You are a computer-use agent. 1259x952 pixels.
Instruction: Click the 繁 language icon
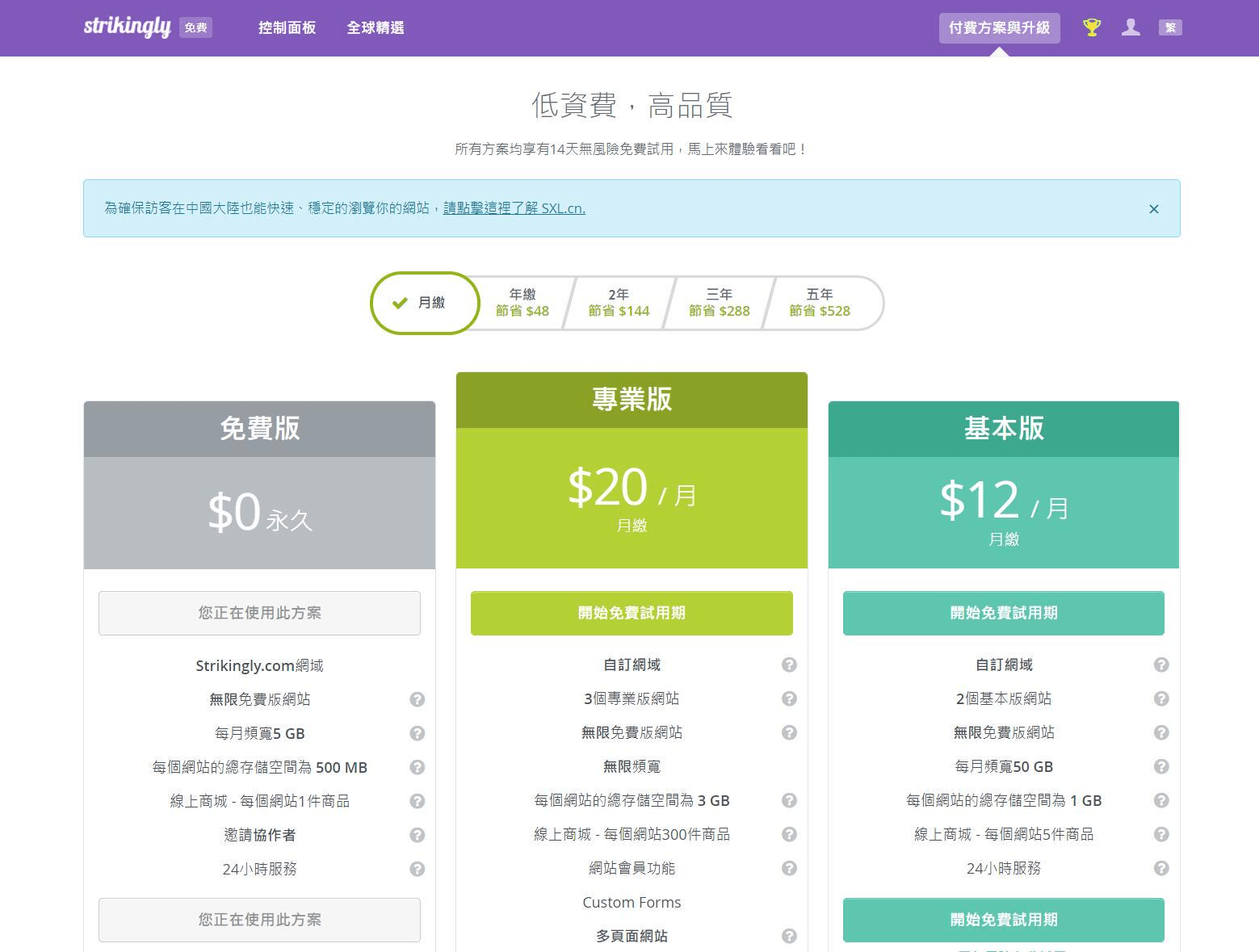(x=1170, y=27)
